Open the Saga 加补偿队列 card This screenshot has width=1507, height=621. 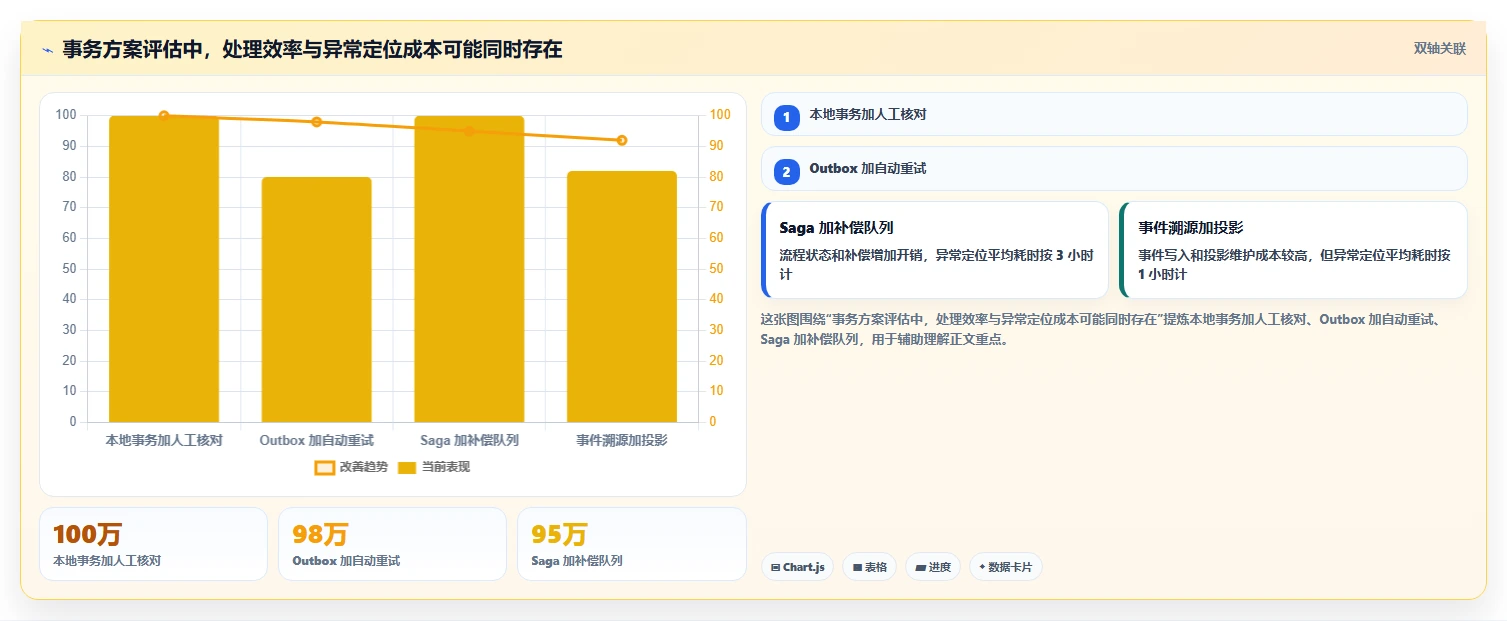pyautogui.click(x=935, y=250)
